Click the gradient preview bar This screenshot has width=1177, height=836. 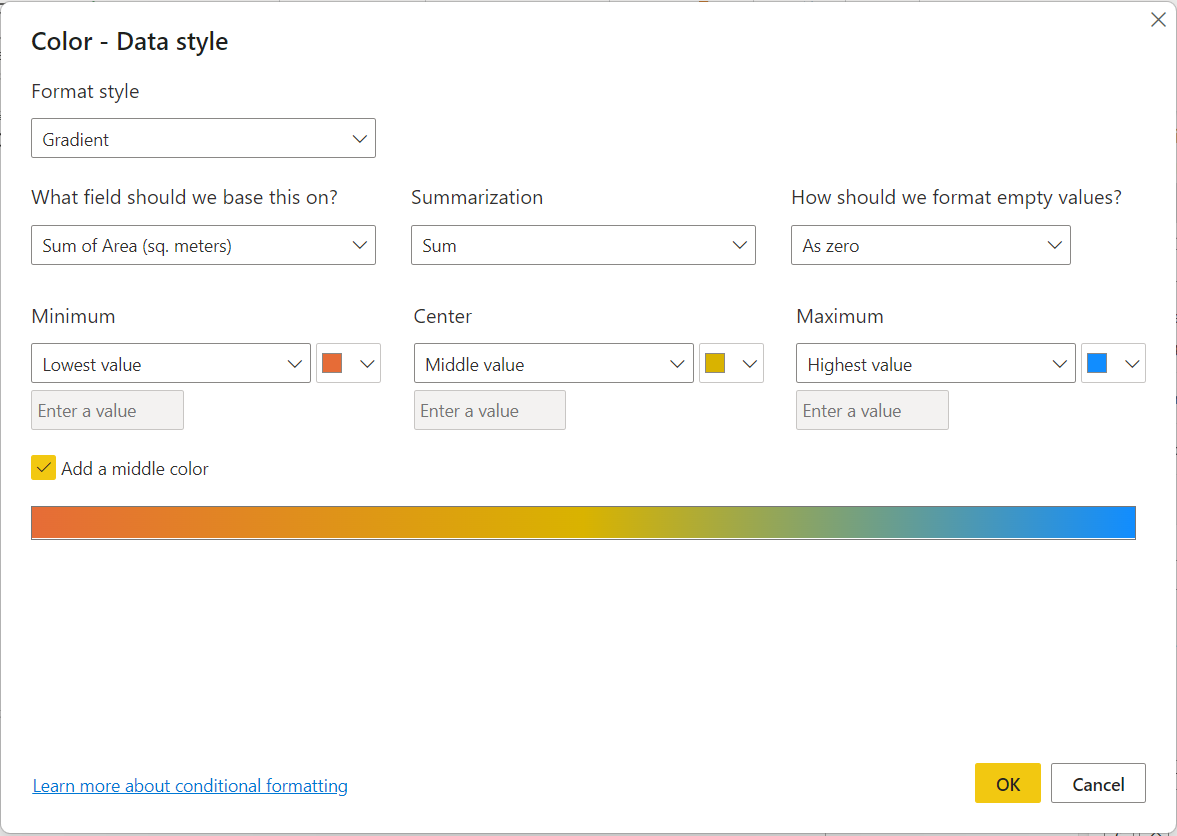click(583, 522)
